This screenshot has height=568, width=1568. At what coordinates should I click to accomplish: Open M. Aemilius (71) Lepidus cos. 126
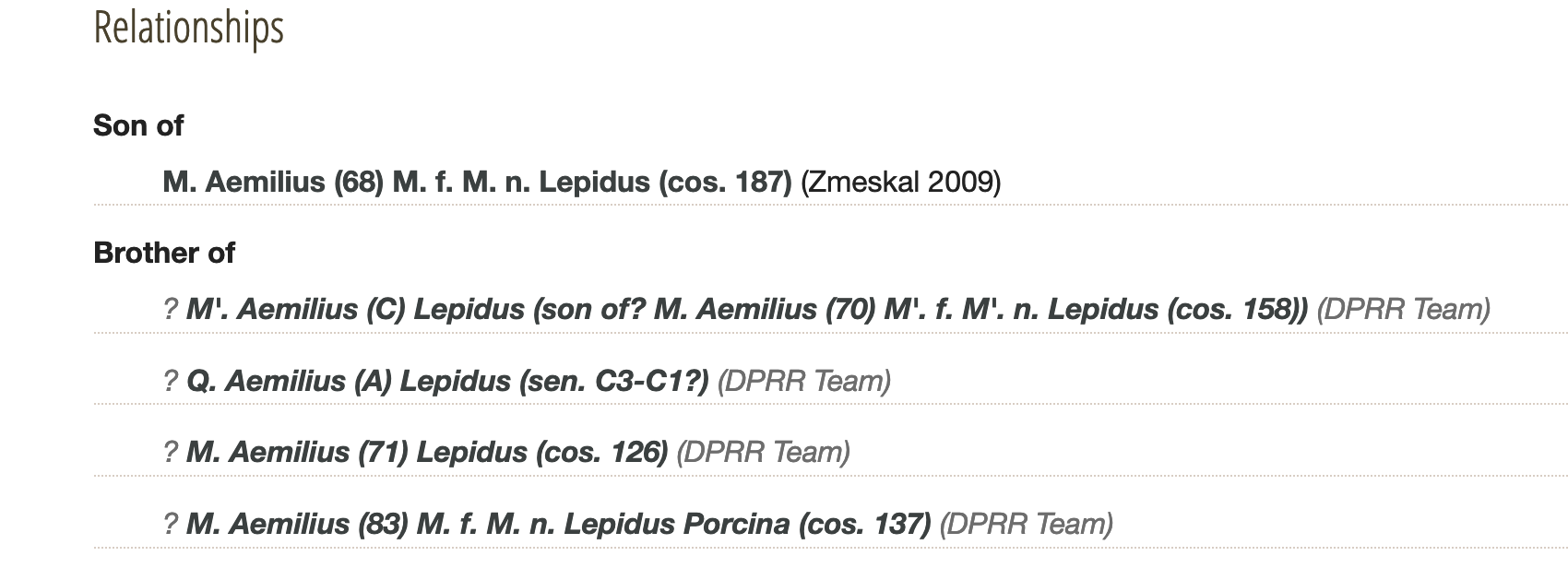(x=426, y=452)
